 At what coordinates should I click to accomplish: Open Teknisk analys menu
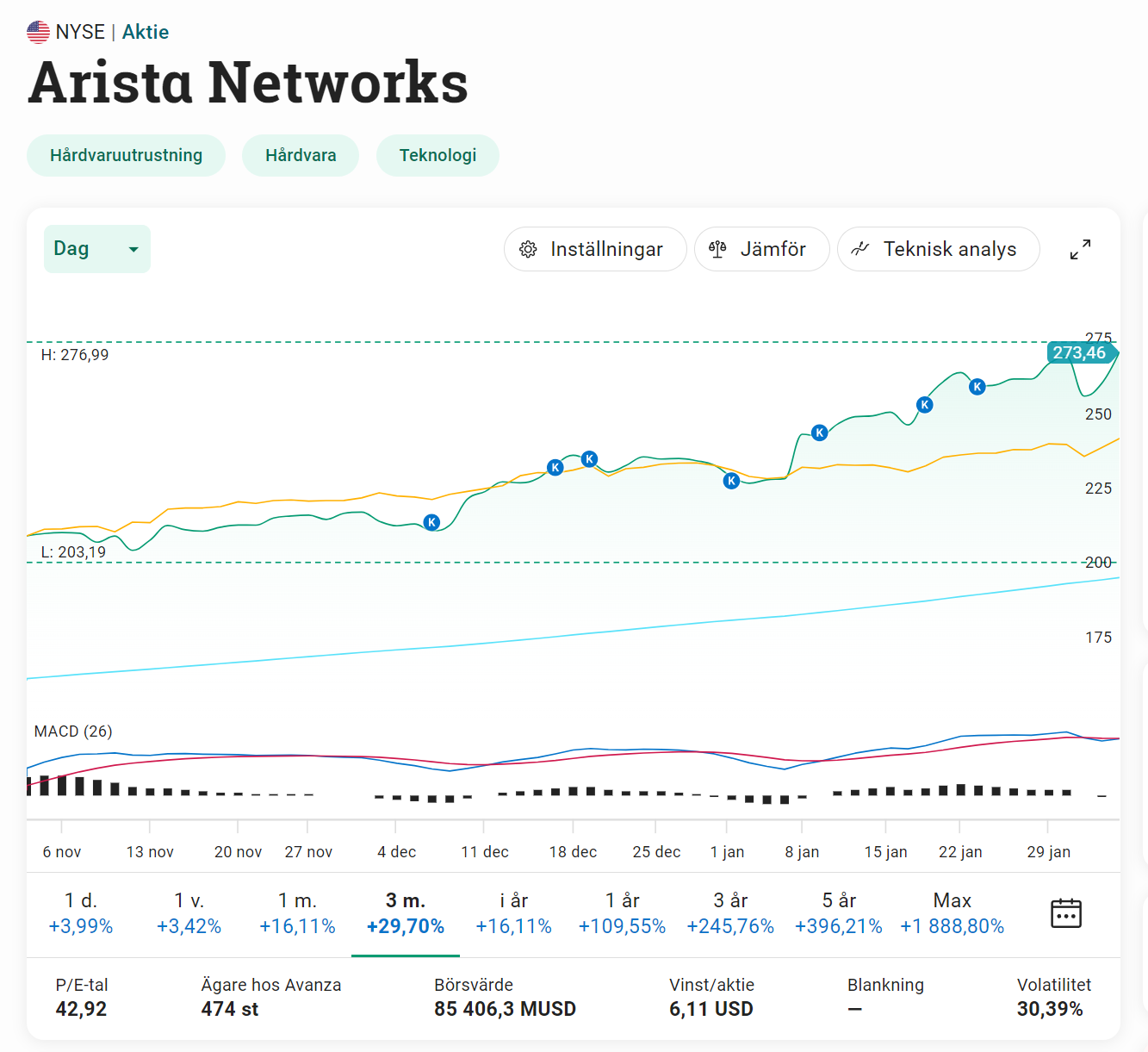pyautogui.click(x=937, y=249)
